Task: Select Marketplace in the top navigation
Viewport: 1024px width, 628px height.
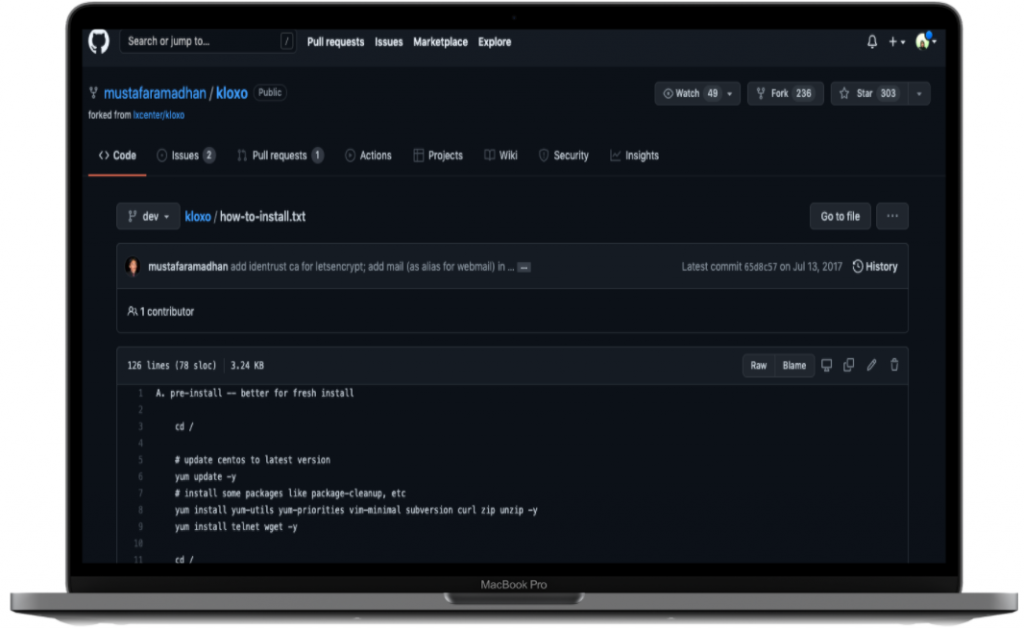Action: pyautogui.click(x=440, y=41)
